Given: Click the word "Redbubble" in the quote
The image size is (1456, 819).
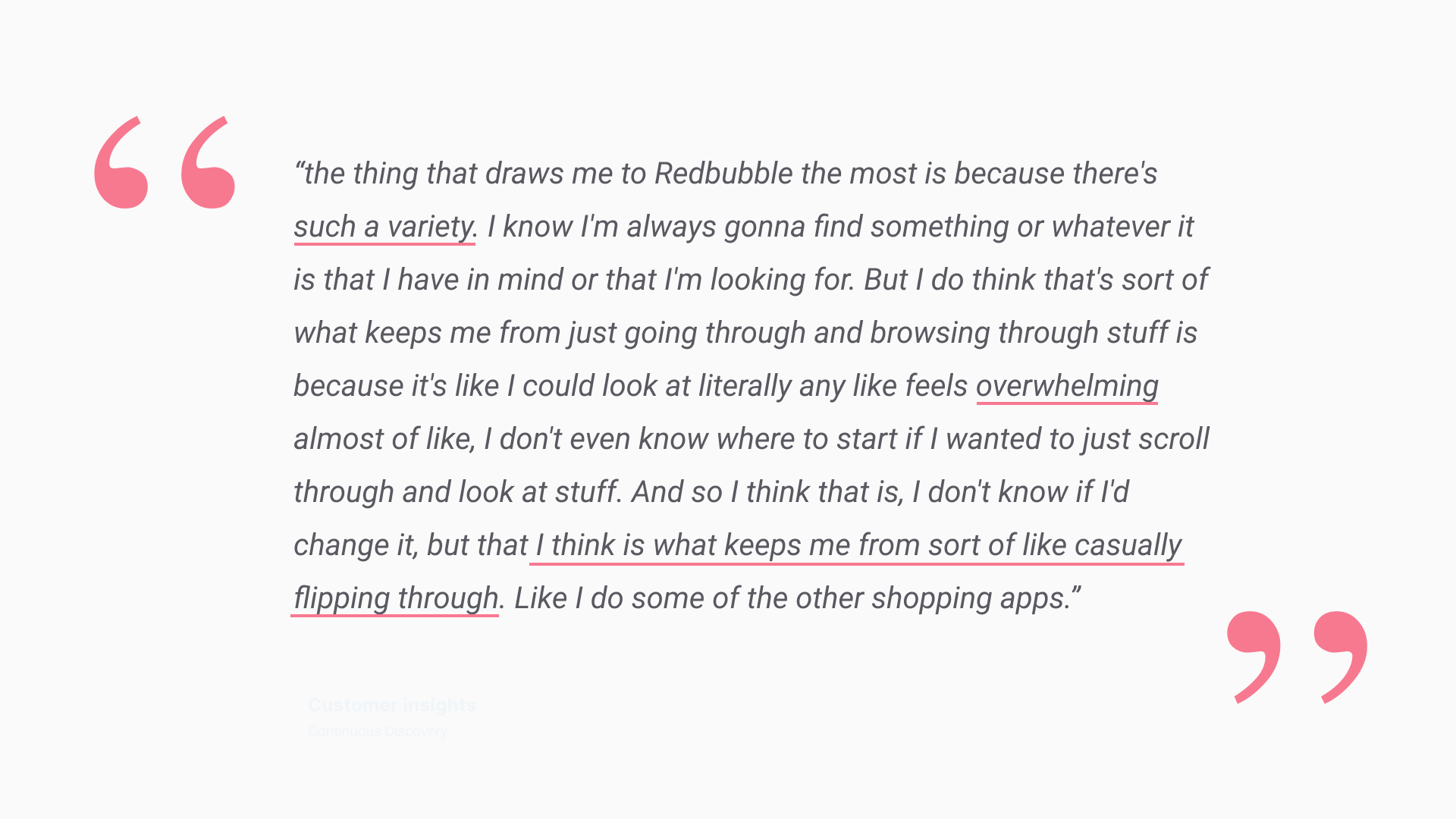Looking at the screenshot, I should pos(723,174).
